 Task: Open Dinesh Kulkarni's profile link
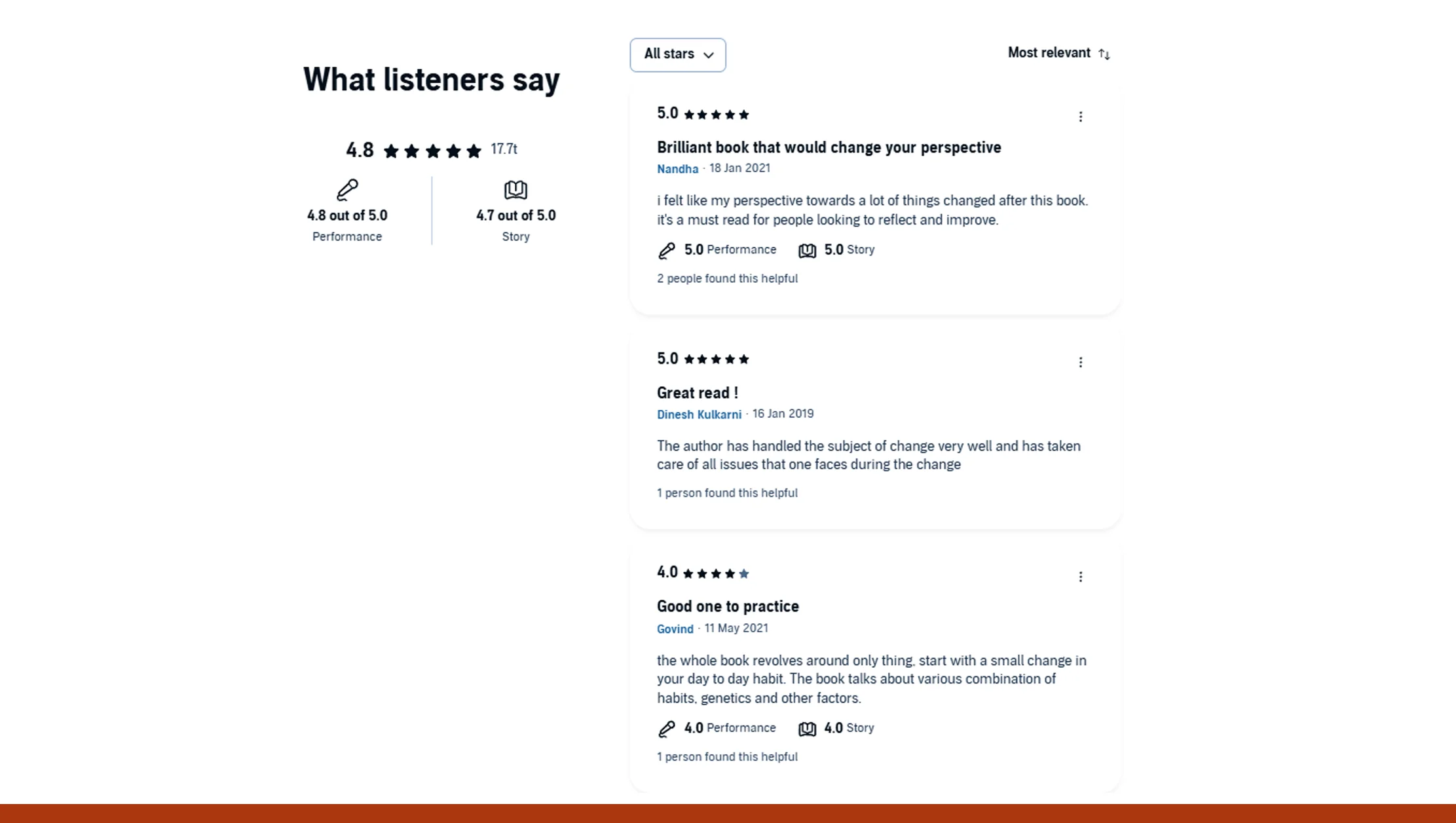699,414
